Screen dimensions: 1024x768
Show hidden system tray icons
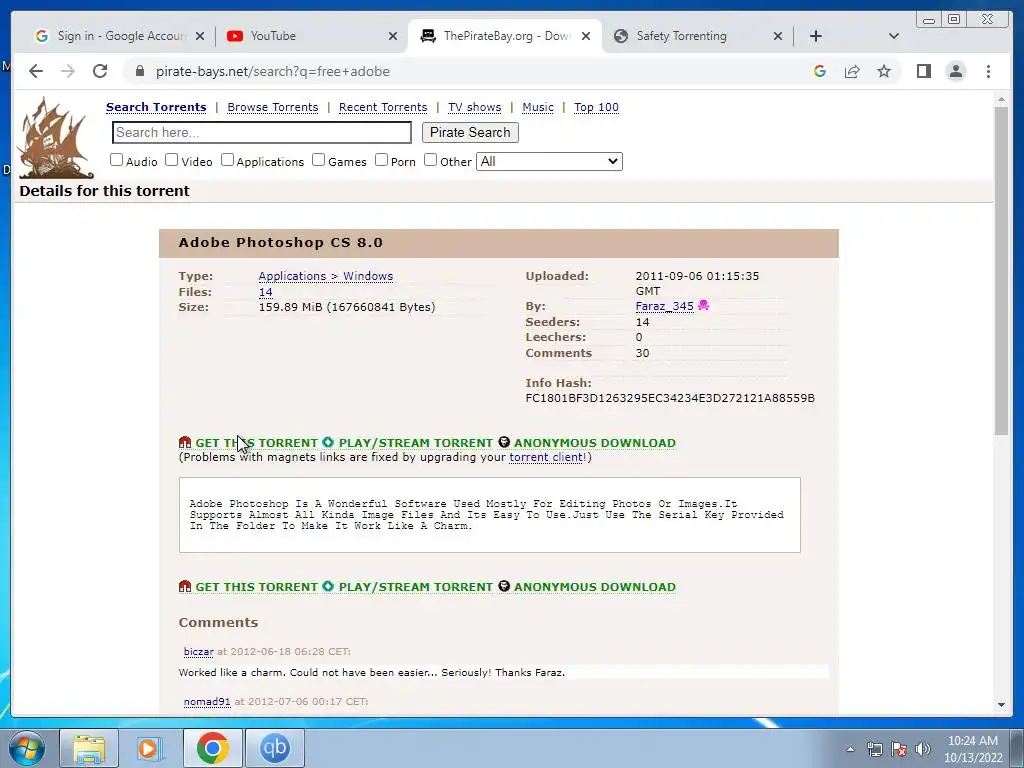(850, 749)
